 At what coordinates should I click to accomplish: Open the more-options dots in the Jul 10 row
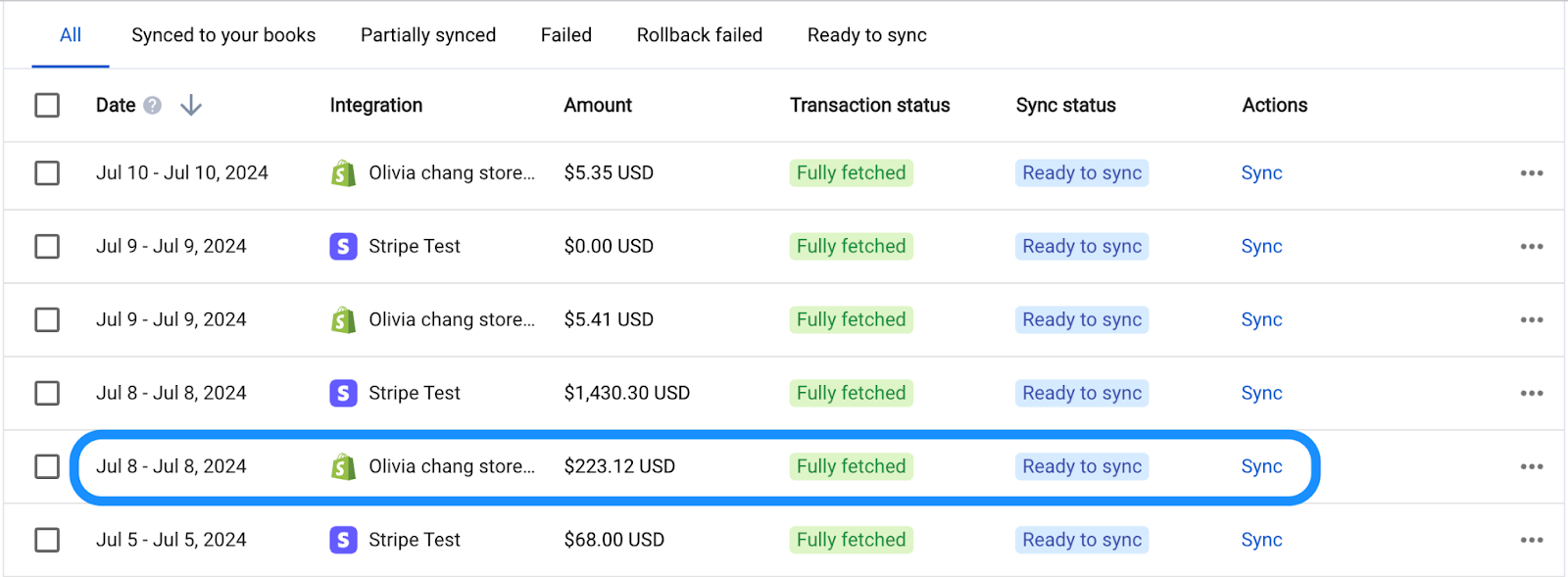(x=1532, y=173)
